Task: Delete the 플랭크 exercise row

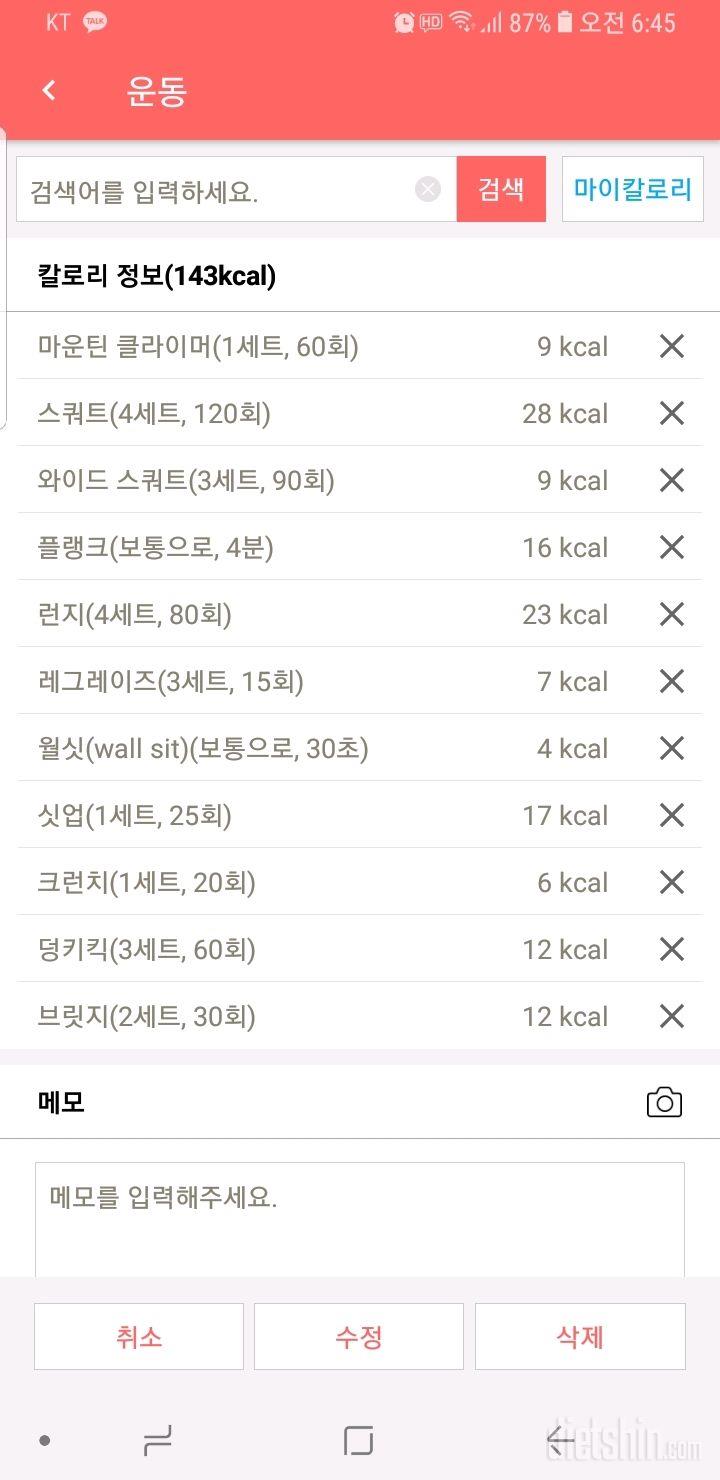Action: pos(671,548)
